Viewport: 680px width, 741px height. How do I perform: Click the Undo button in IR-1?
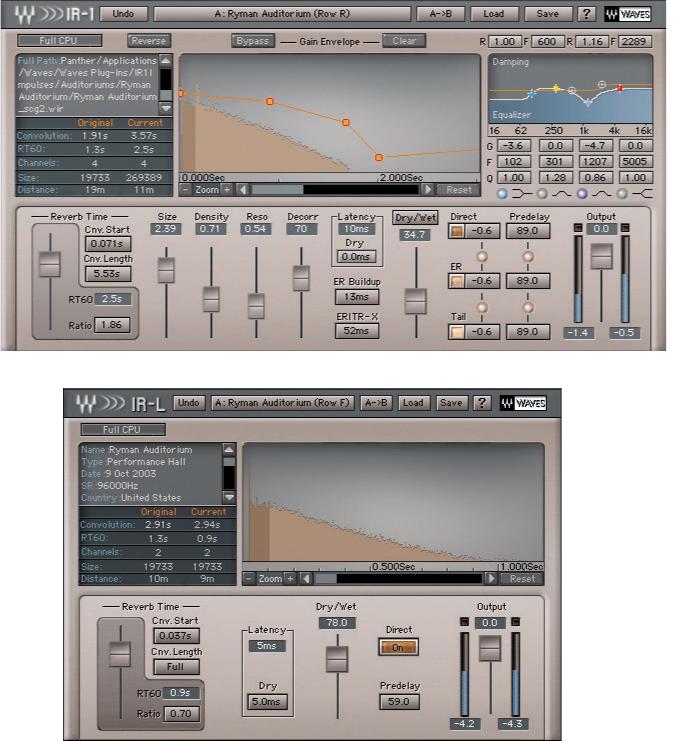click(x=123, y=14)
